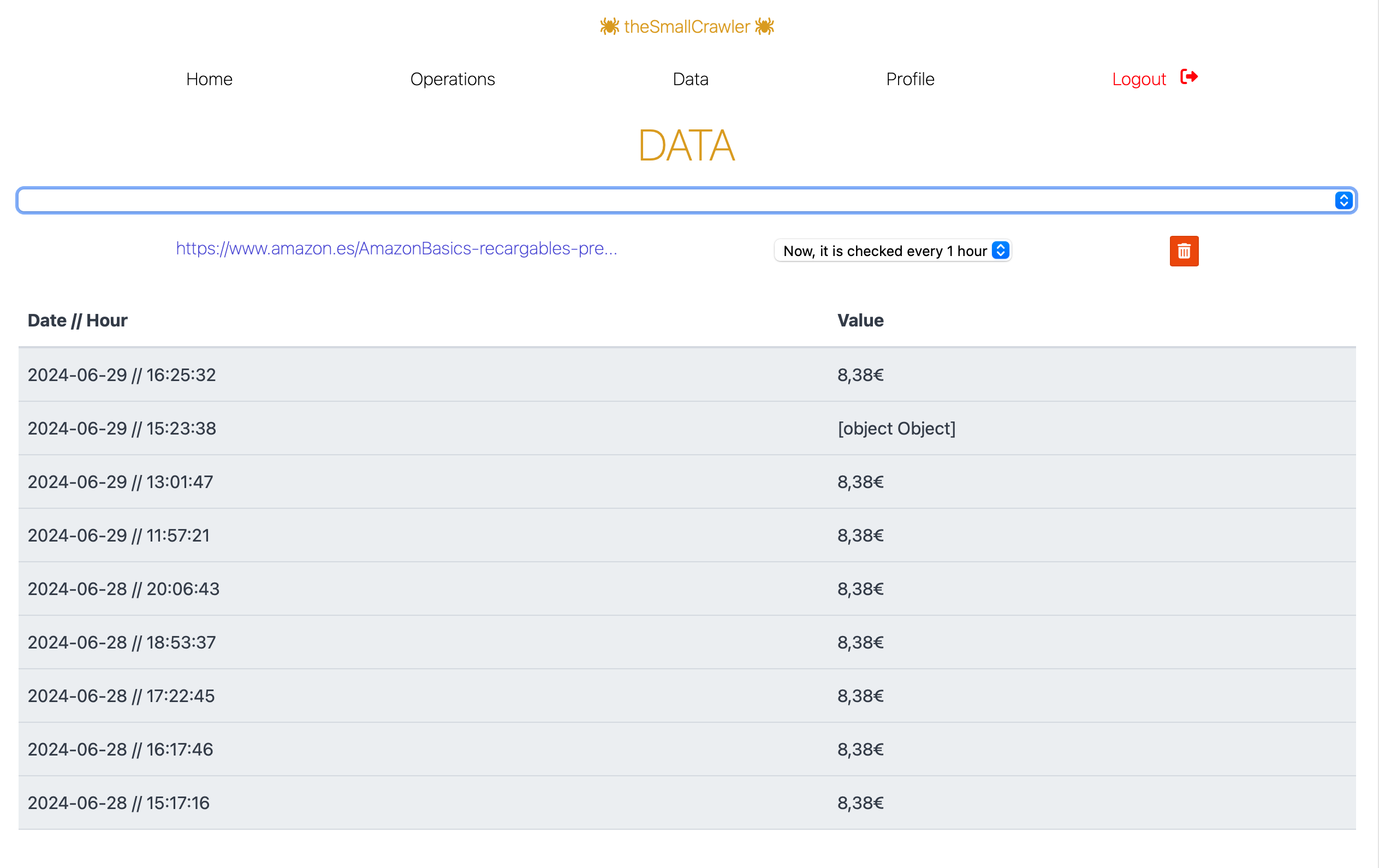Viewport: 1379px width, 868px height.
Task: Select row 2024-06-29 // 15:23:38
Action: coord(687,429)
